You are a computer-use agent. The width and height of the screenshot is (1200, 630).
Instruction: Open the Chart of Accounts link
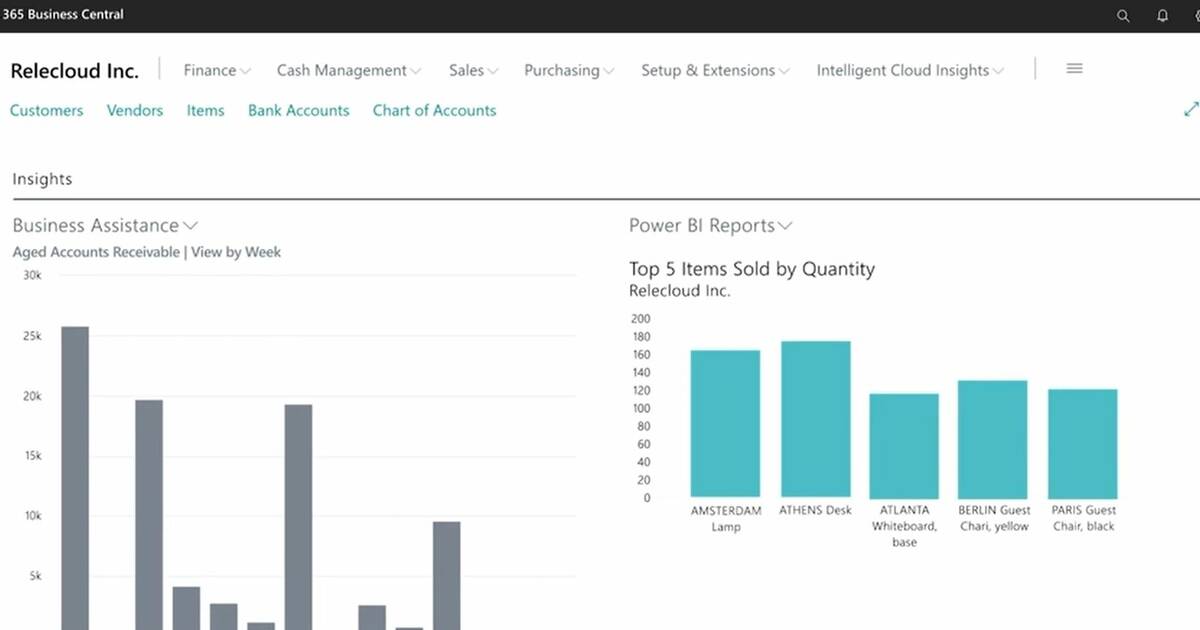(x=434, y=110)
